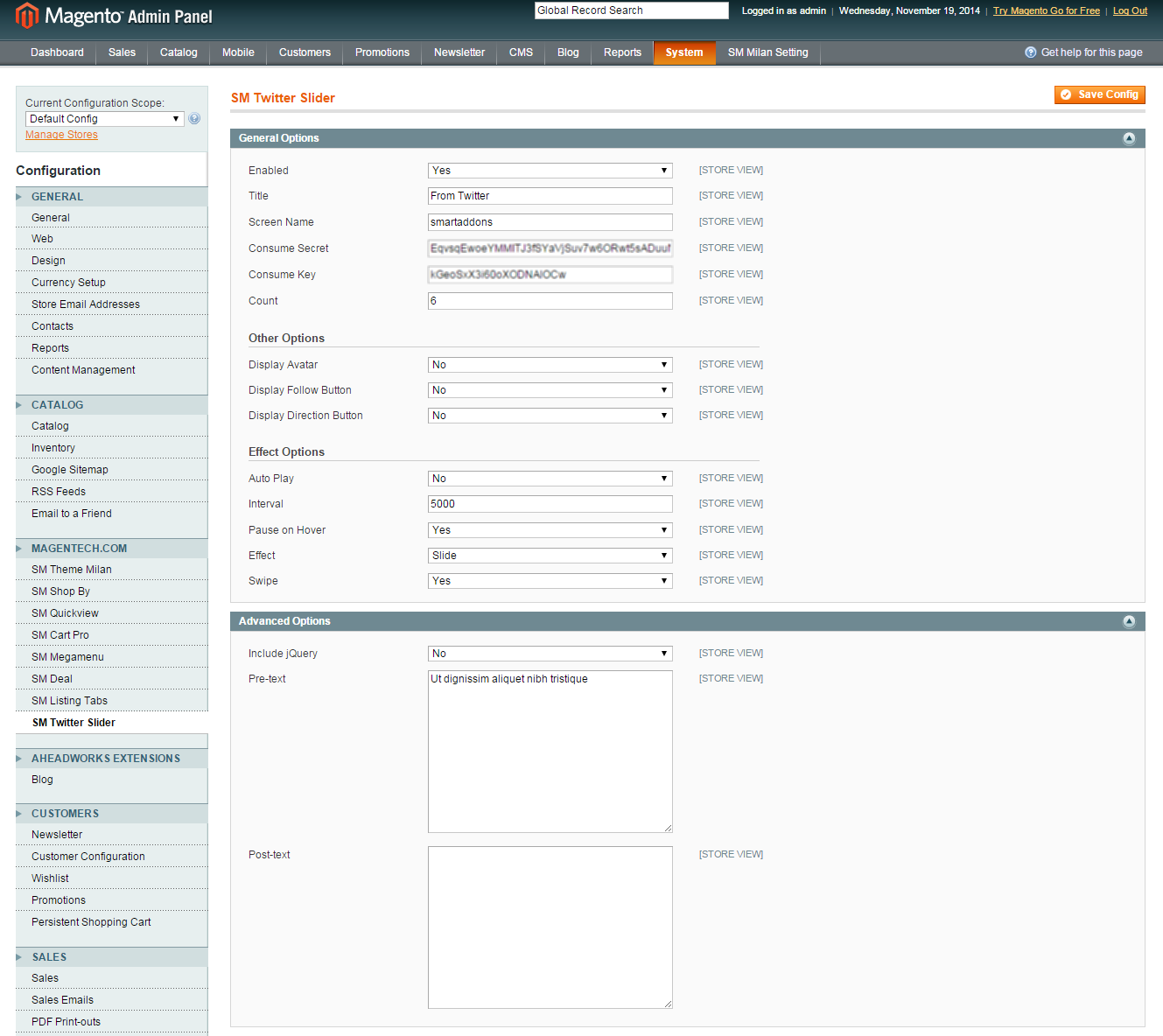The height and width of the screenshot is (1036, 1163).
Task: Click Get help for this page
Action: pos(1091,52)
